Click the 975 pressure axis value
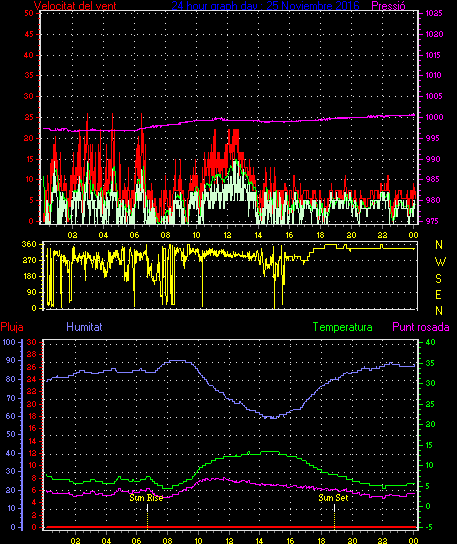The width and height of the screenshot is (457, 544). [433, 221]
